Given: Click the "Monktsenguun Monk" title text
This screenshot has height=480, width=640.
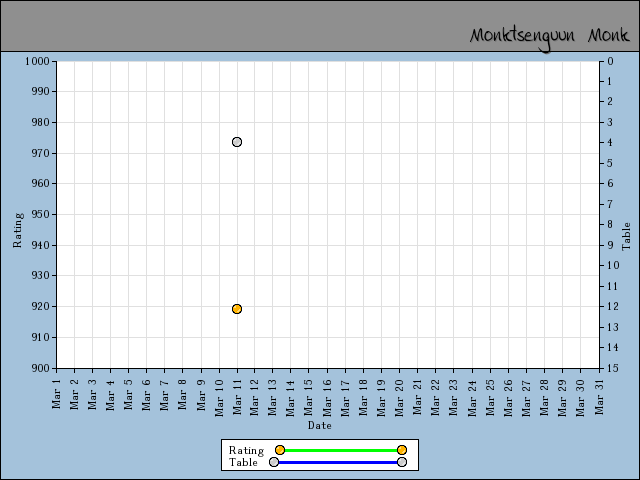Looking at the screenshot, I should pyautogui.click(x=549, y=38).
